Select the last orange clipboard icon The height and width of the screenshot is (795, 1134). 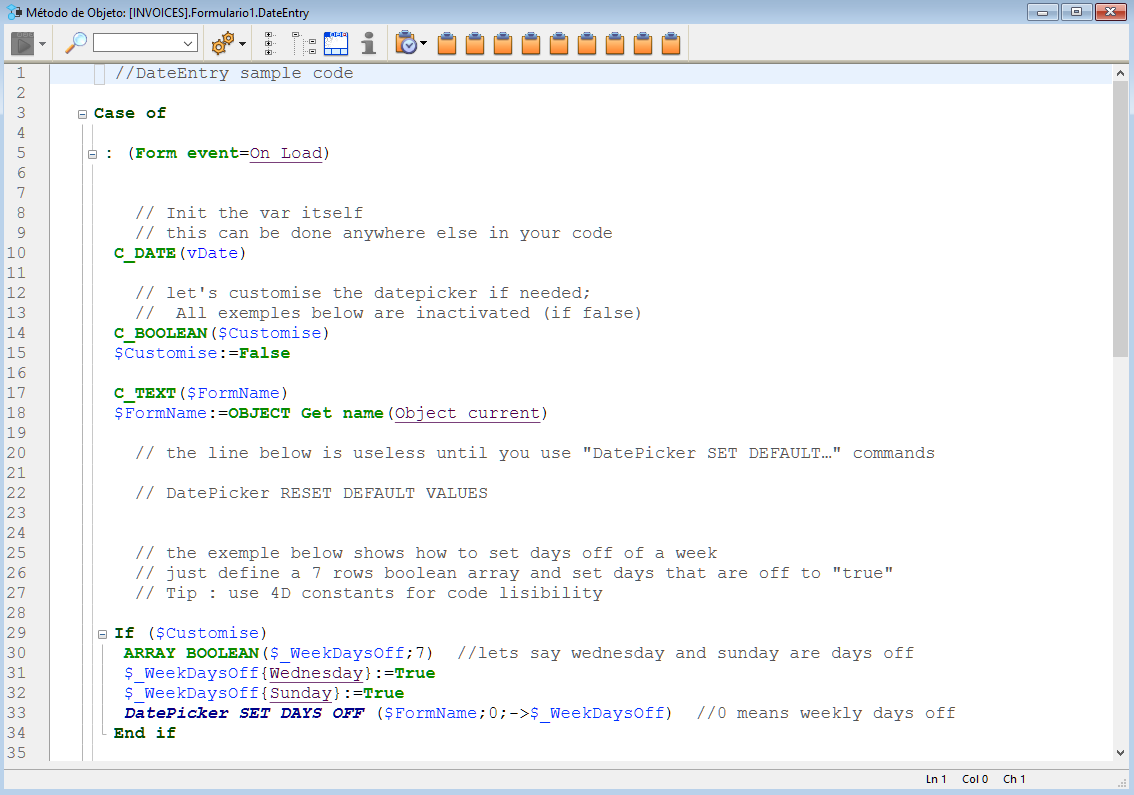671,43
